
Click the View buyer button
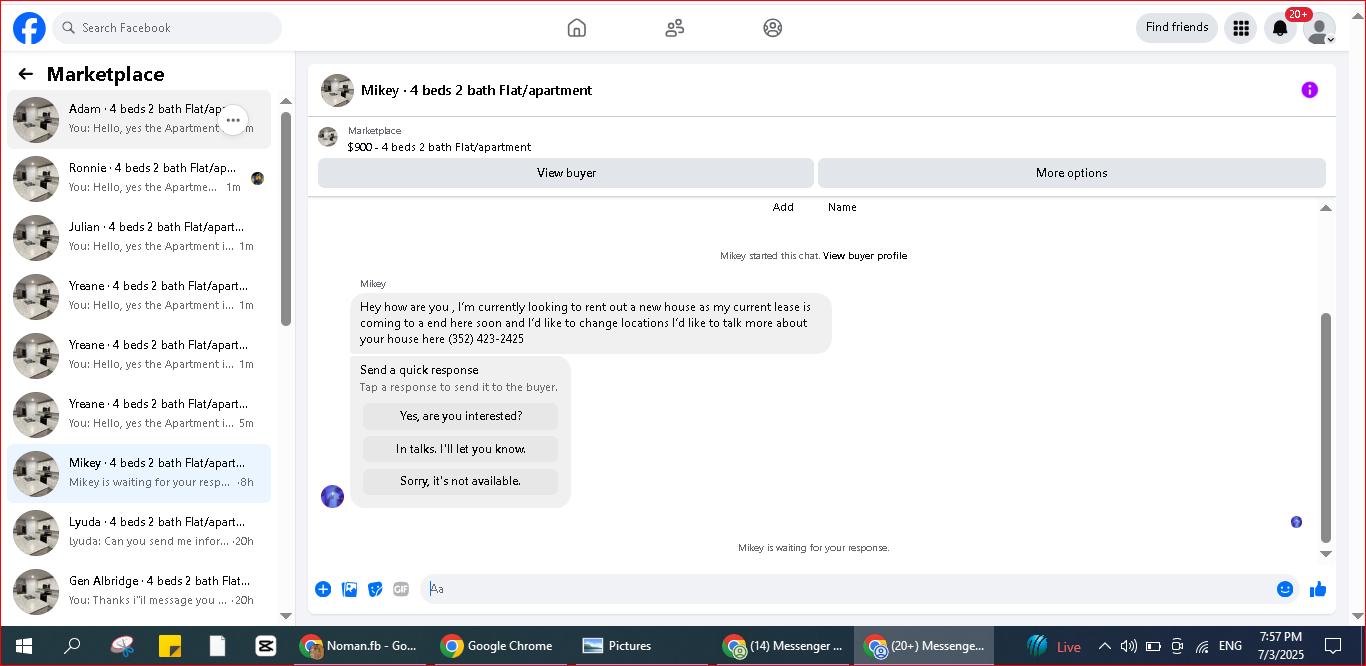pyautogui.click(x=566, y=173)
